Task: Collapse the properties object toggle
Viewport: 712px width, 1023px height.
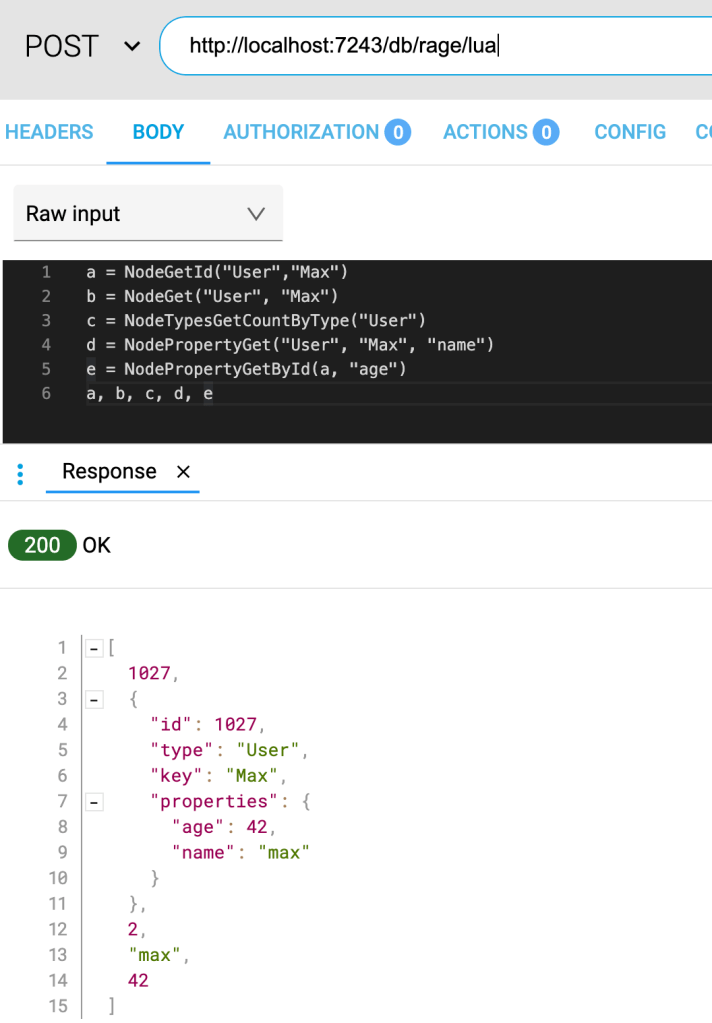Action: [95, 802]
